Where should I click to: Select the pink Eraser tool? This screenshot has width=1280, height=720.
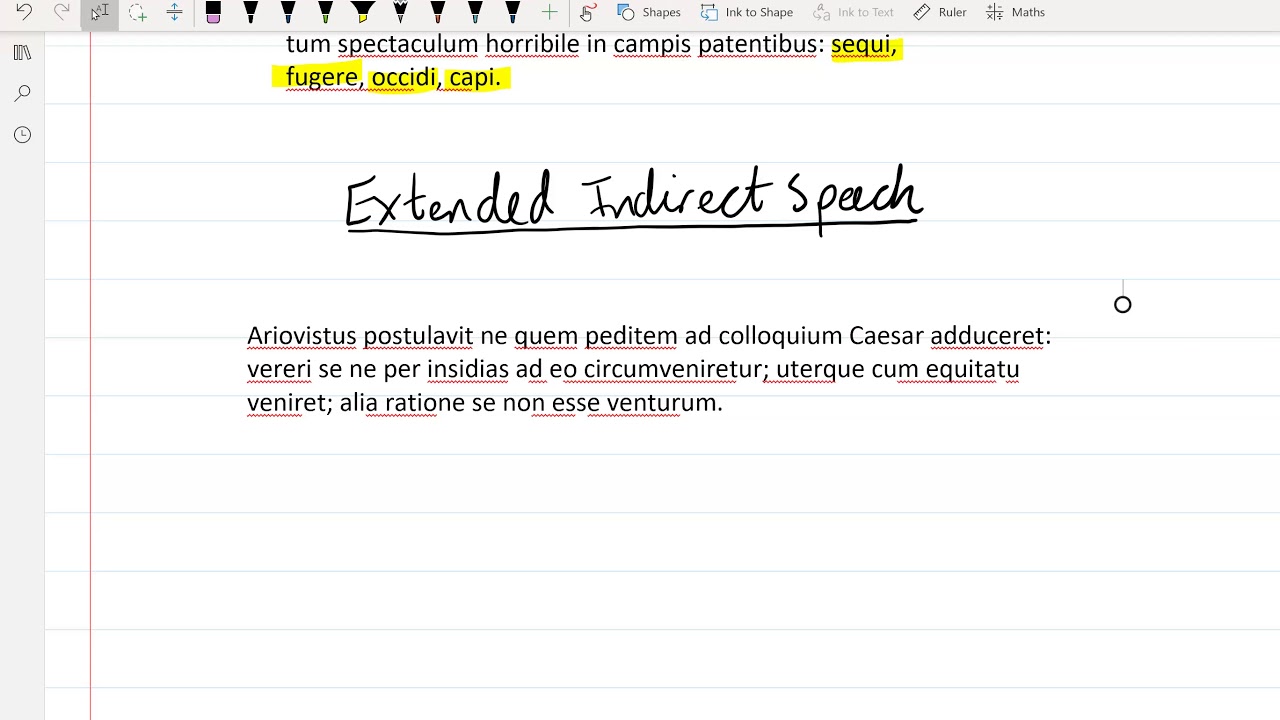[x=213, y=12]
